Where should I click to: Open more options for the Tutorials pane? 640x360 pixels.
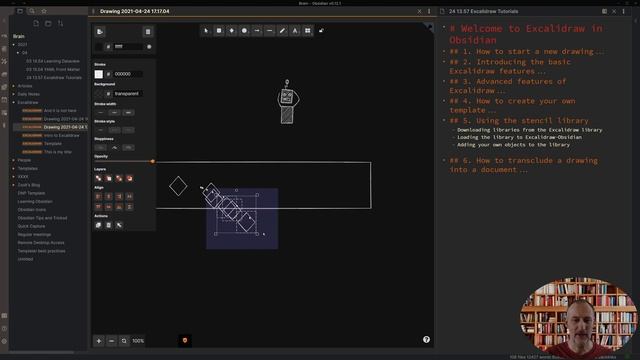click(x=623, y=11)
